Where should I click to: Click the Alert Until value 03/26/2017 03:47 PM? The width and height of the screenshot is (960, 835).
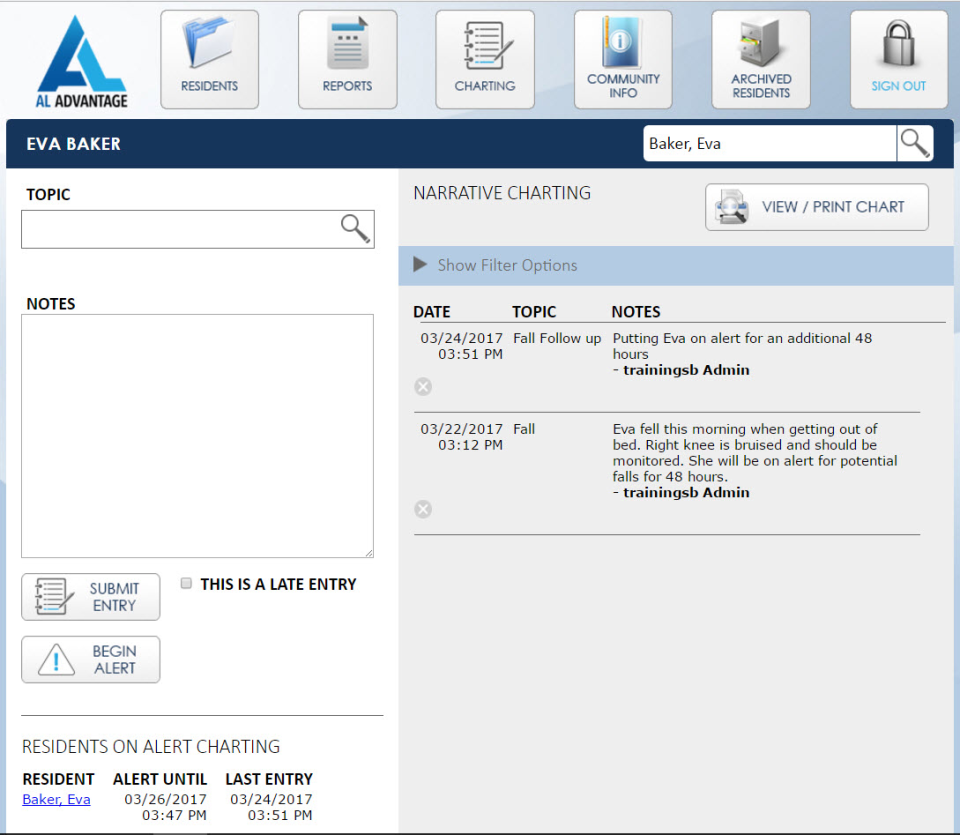165,807
